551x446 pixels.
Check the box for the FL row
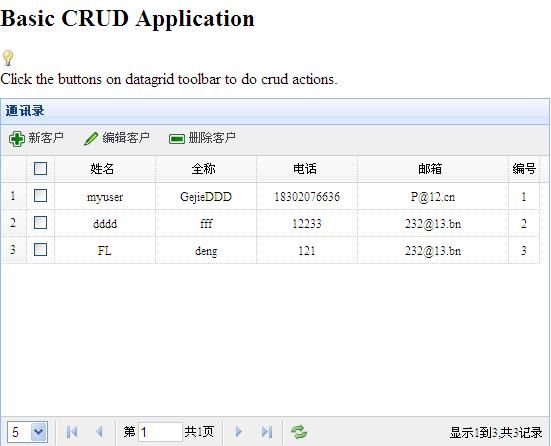pyautogui.click(x=40, y=250)
